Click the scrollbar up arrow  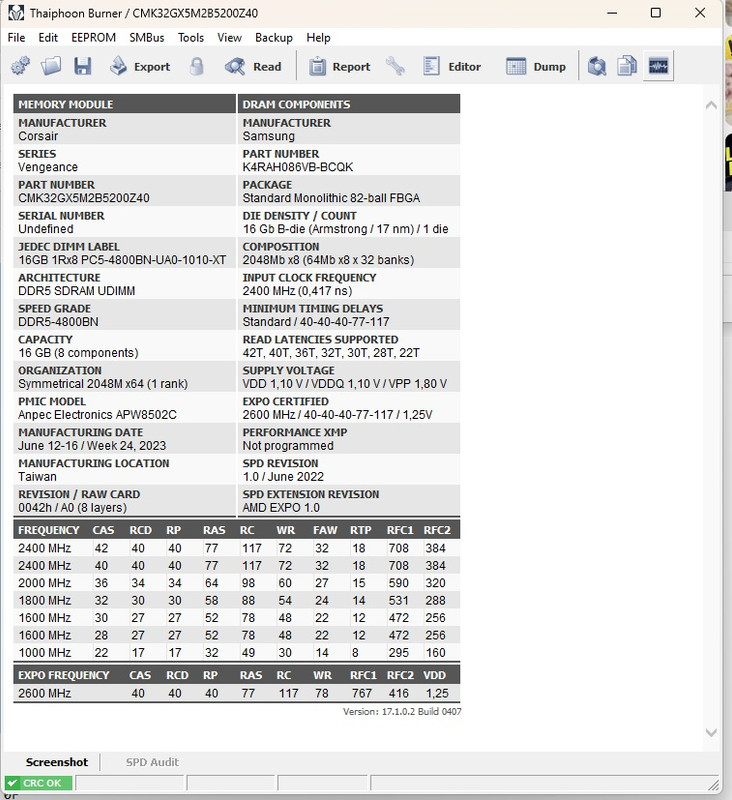pos(711,105)
